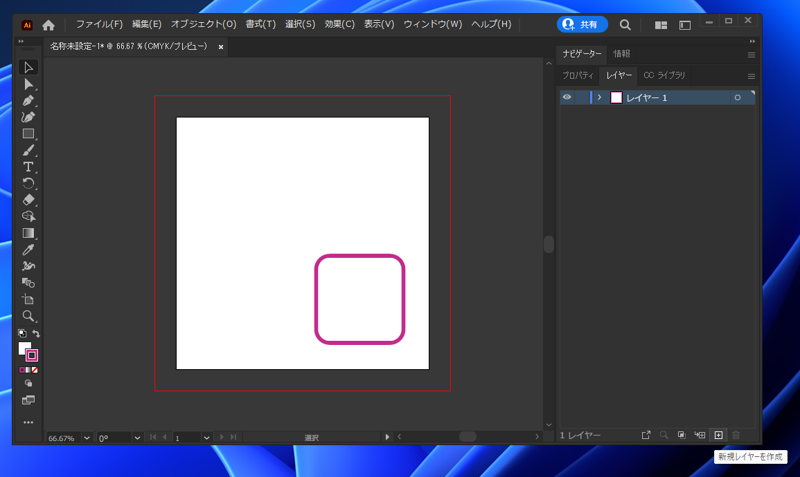Screen dimensions: 800x477
Task: Reset to default fill and stroke
Action: [22, 333]
